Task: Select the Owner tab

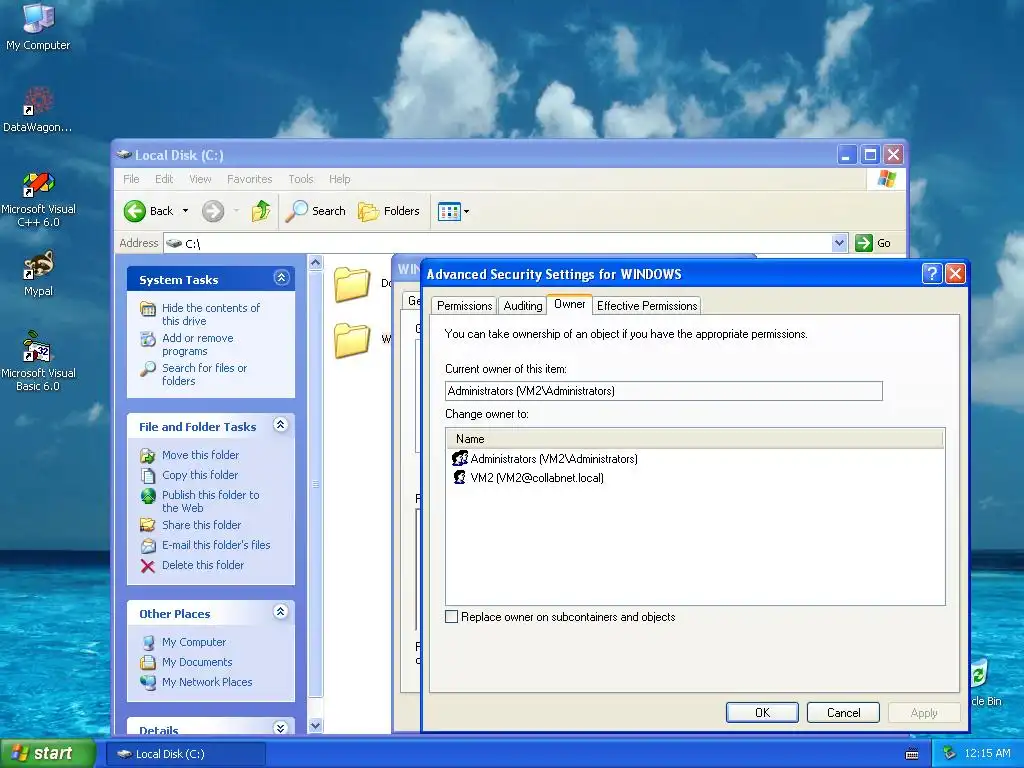Action: (x=569, y=304)
